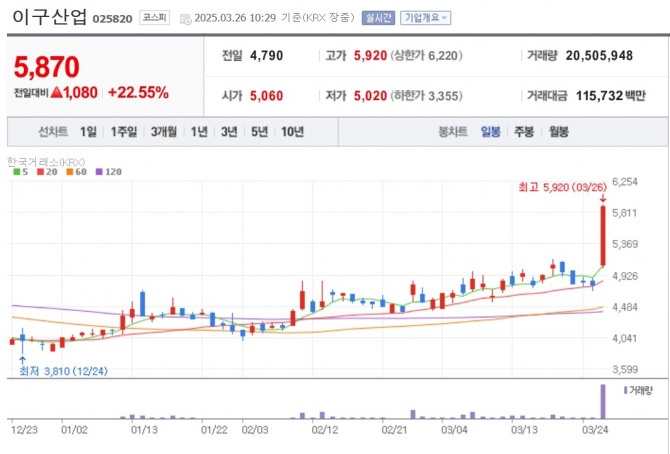The image size is (670, 454).
Task: Open the 기업개요 dropdown
Action: pyautogui.click(x=426, y=18)
